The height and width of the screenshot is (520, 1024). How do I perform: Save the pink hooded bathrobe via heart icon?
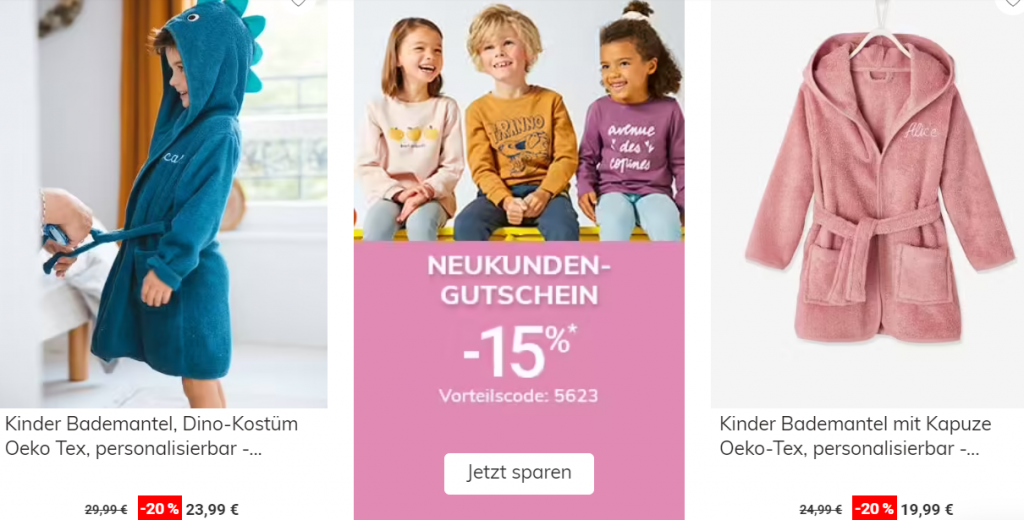click(1011, 3)
